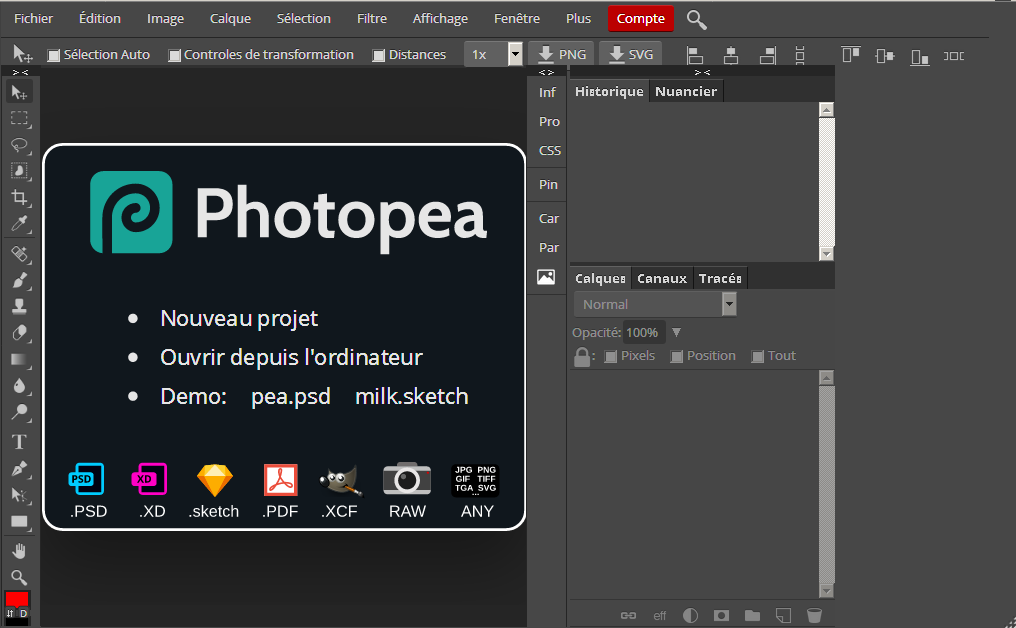The height and width of the screenshot is (628, 1016).
Task: Open the search magnifier next to Compte
Action: (697, 19)
